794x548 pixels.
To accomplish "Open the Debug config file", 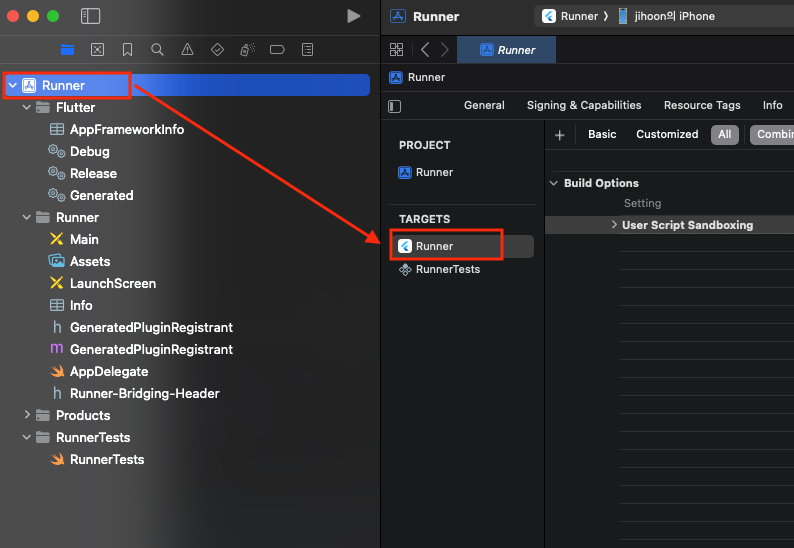I will coord(90,151).
